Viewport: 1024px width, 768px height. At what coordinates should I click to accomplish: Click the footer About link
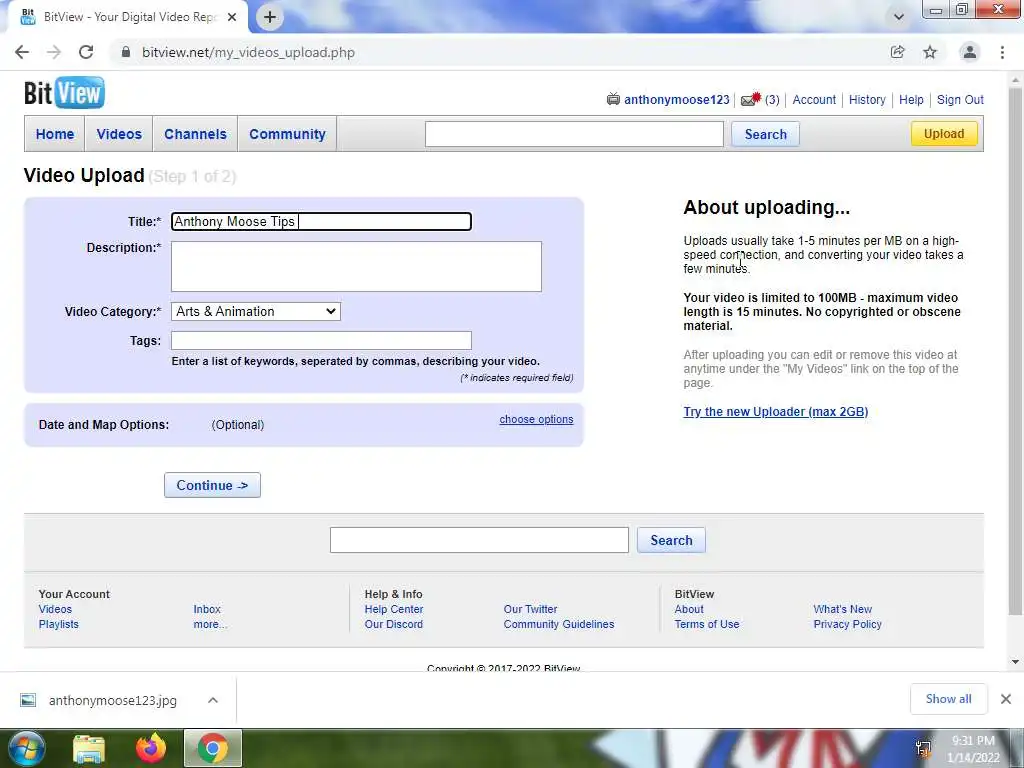click(x=689, y=609)
